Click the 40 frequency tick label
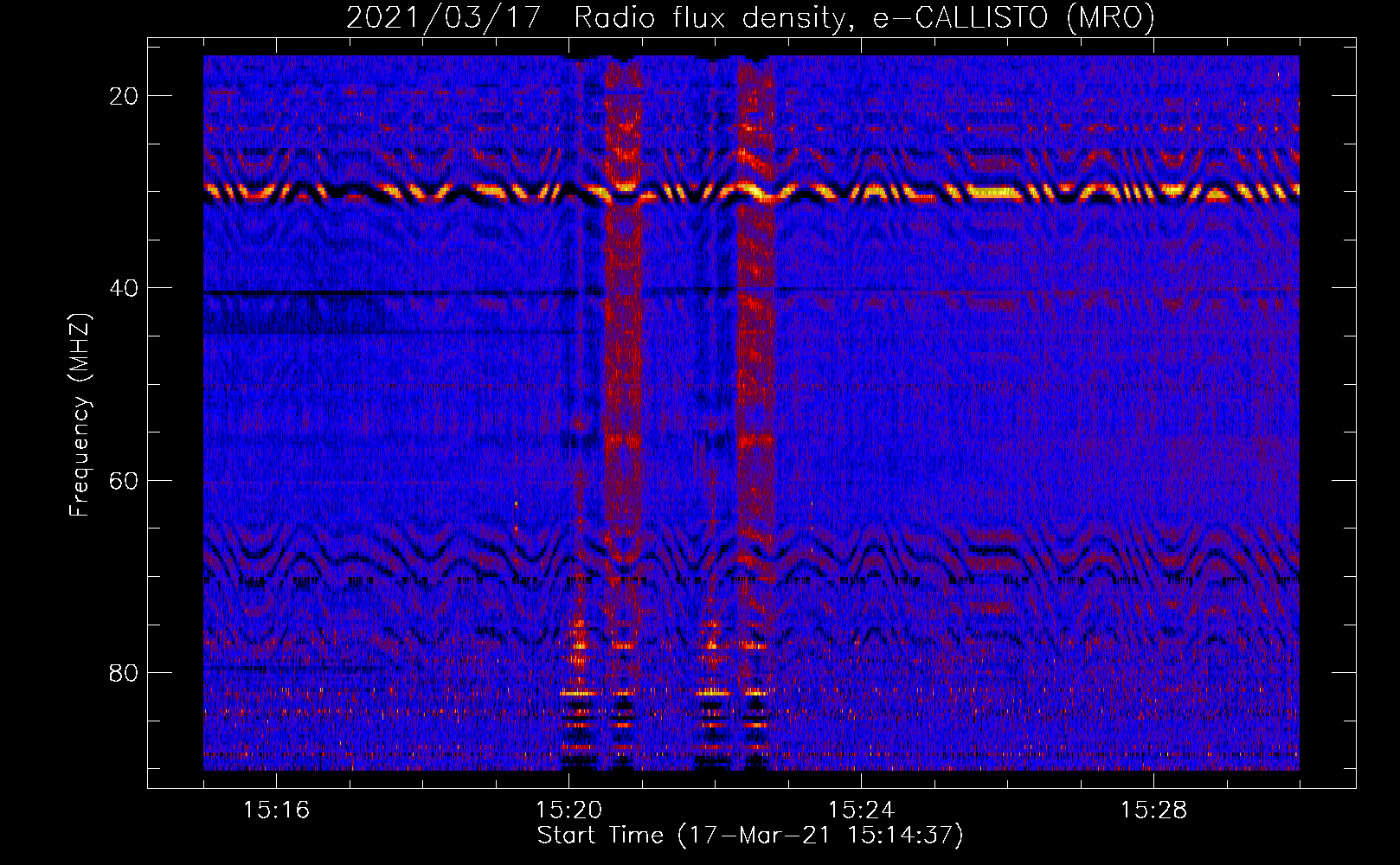 click(x=124, y=288)
